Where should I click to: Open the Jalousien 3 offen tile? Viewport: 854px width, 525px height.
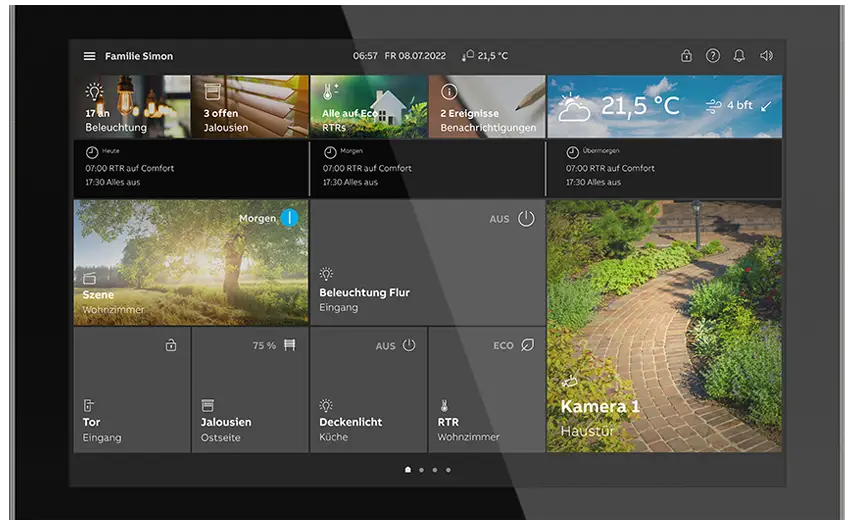(x=250, y=106)
